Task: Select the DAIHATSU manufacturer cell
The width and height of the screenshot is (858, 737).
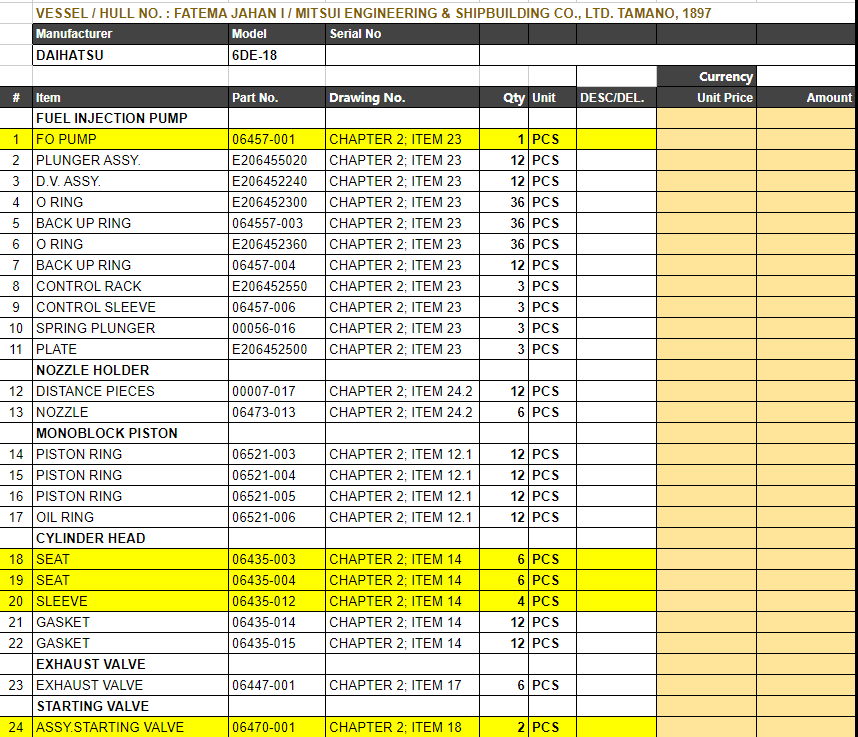Action: [130, 55]
